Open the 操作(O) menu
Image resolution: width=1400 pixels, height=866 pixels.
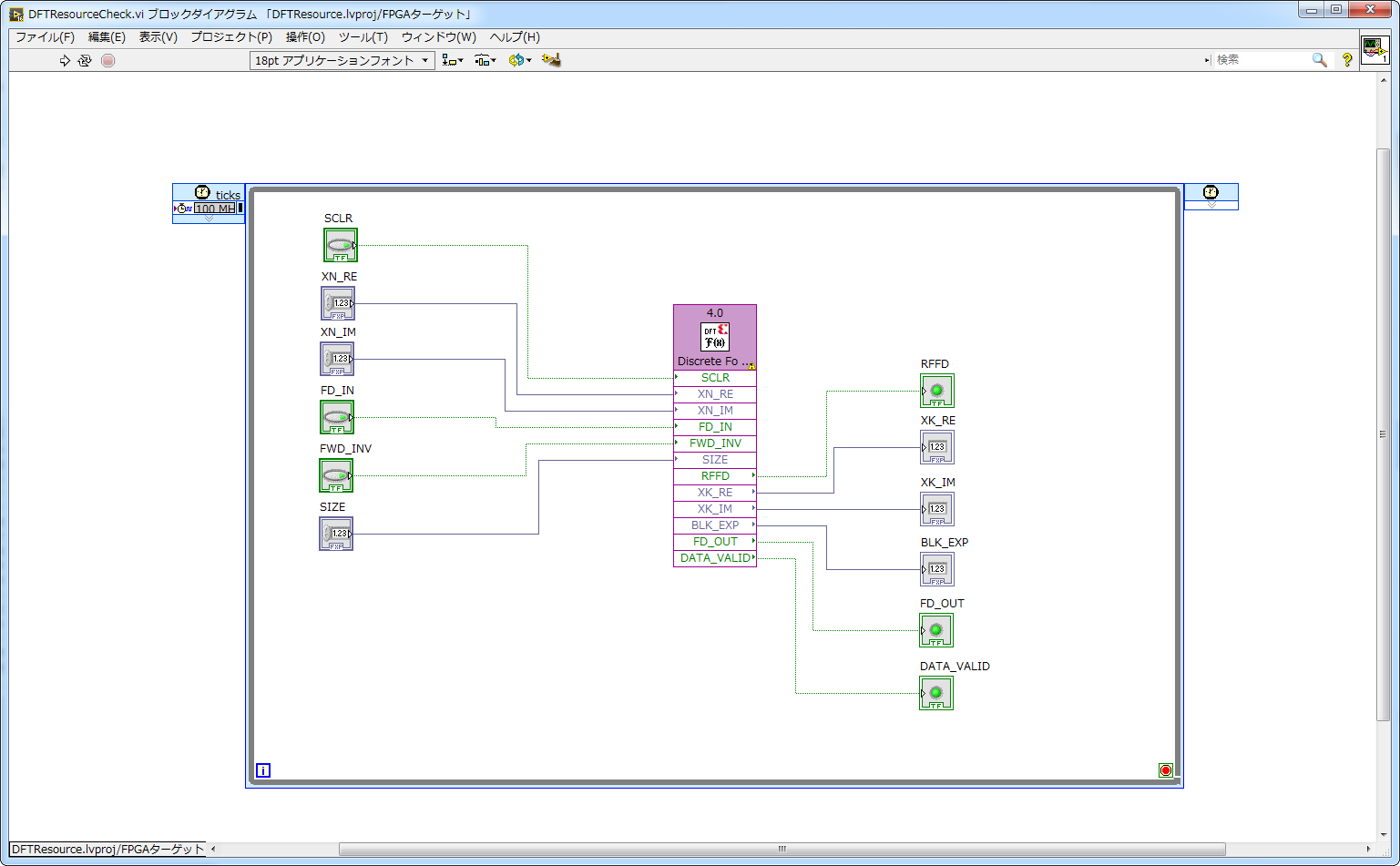[305, 37]
